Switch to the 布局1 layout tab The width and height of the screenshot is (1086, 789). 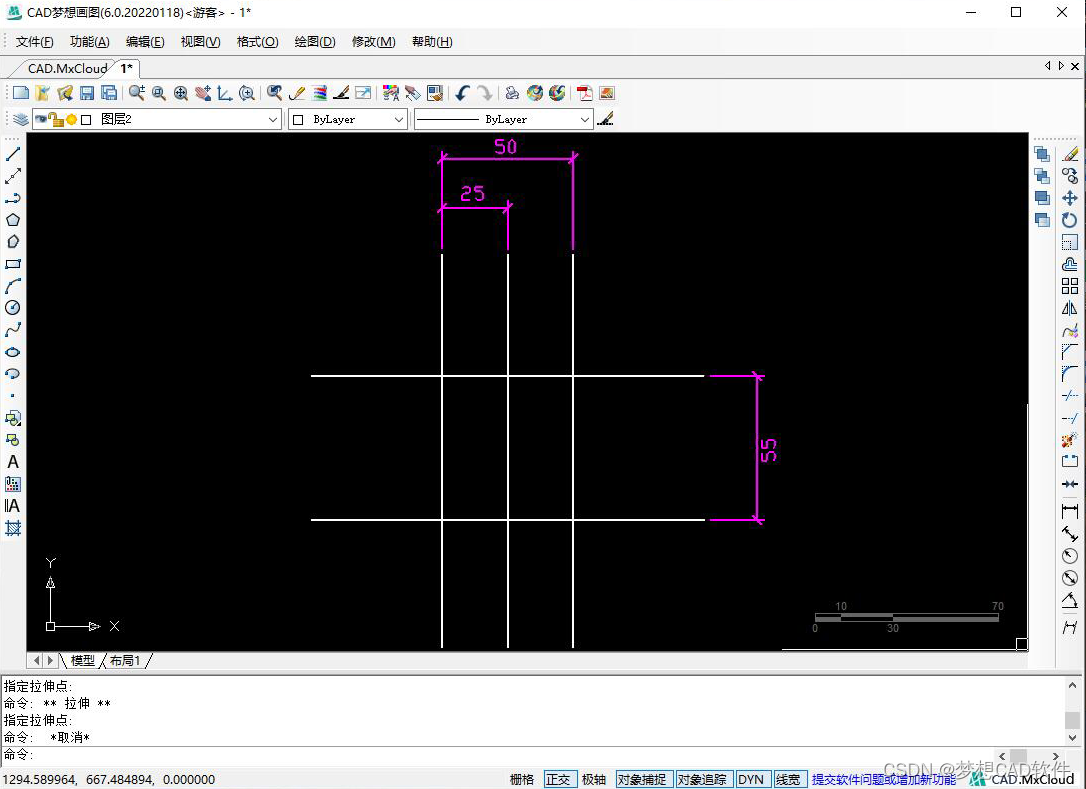(x=125, y=660)
